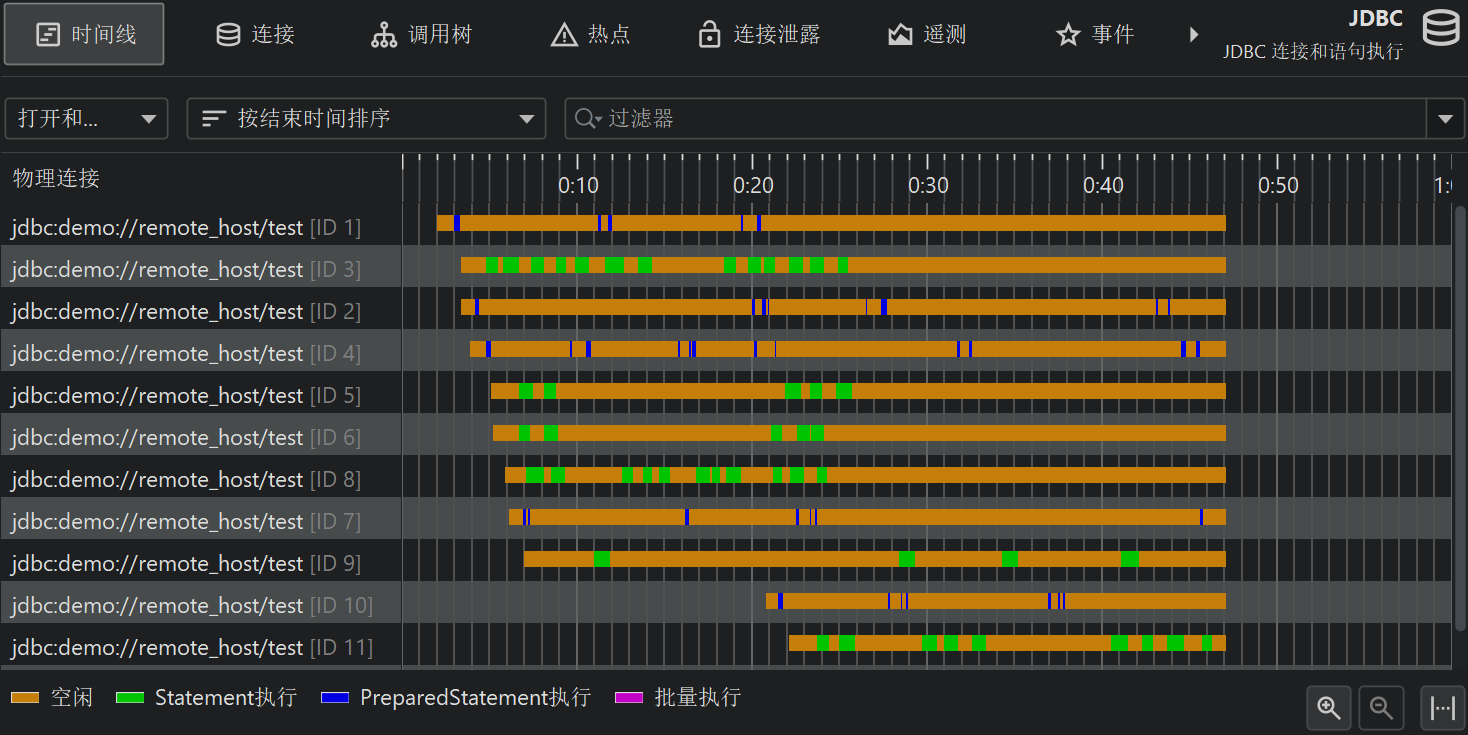Click the search icon in filter box

pos(586,119)
